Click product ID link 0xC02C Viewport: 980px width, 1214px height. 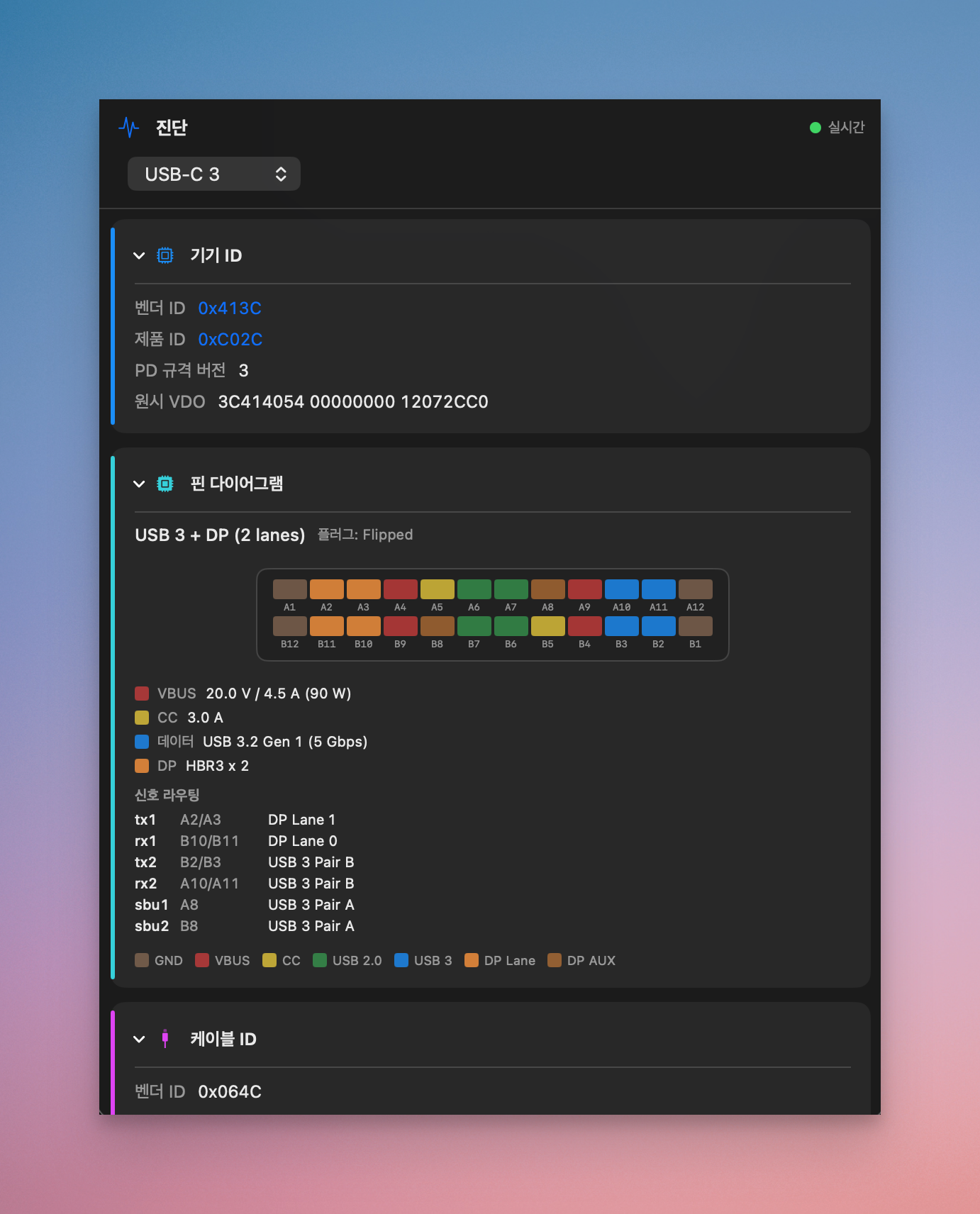click(230, 340)
